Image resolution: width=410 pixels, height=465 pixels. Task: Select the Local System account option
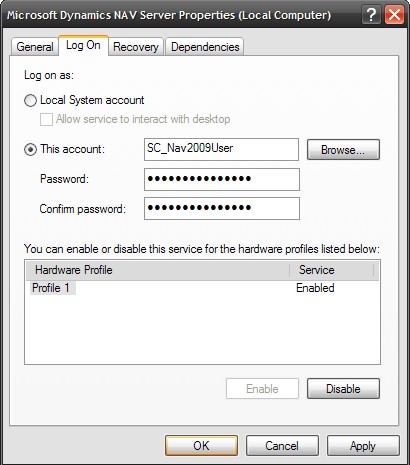click(x=30, y=100)
